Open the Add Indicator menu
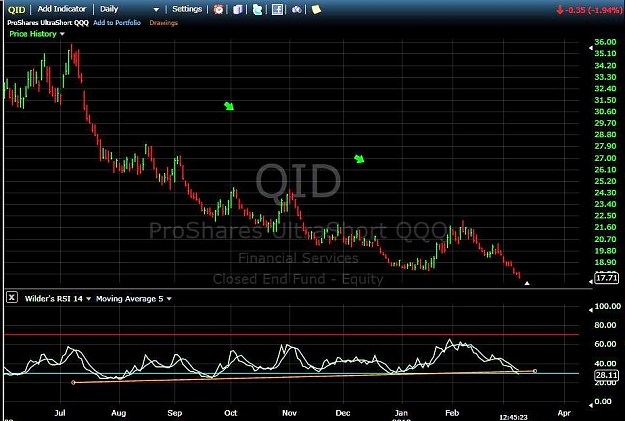Screen dimensions: 625x421 pyautogui.click(x=62, y=9)
